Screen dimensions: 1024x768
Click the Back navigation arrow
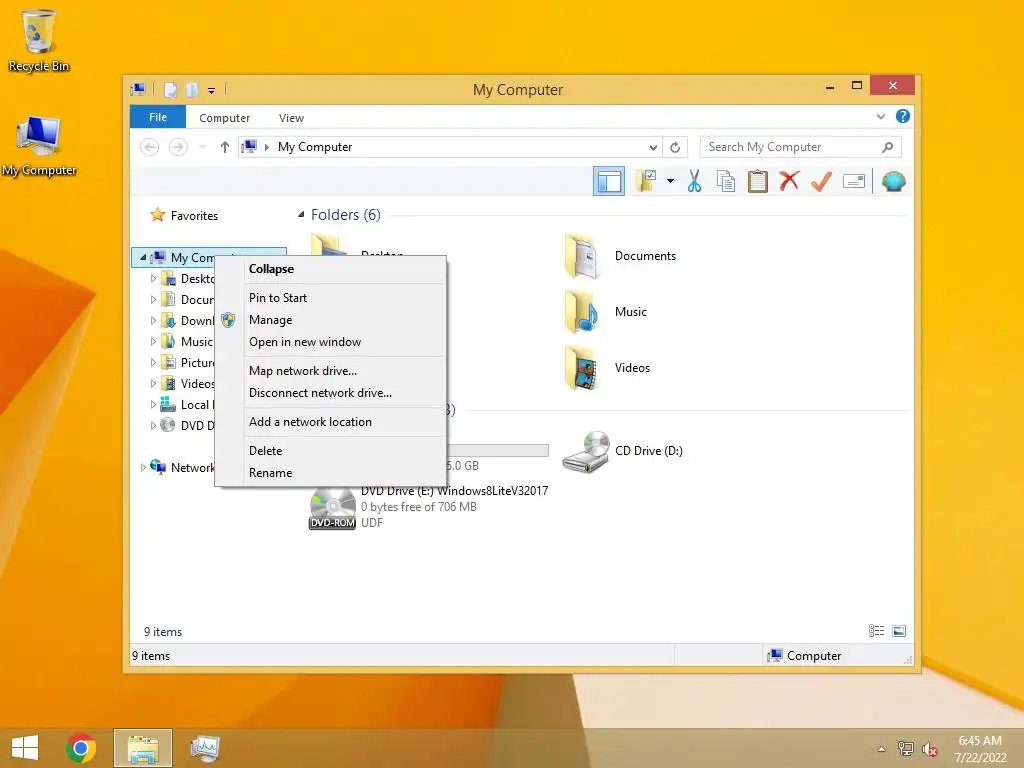click(x=150, y=147)
